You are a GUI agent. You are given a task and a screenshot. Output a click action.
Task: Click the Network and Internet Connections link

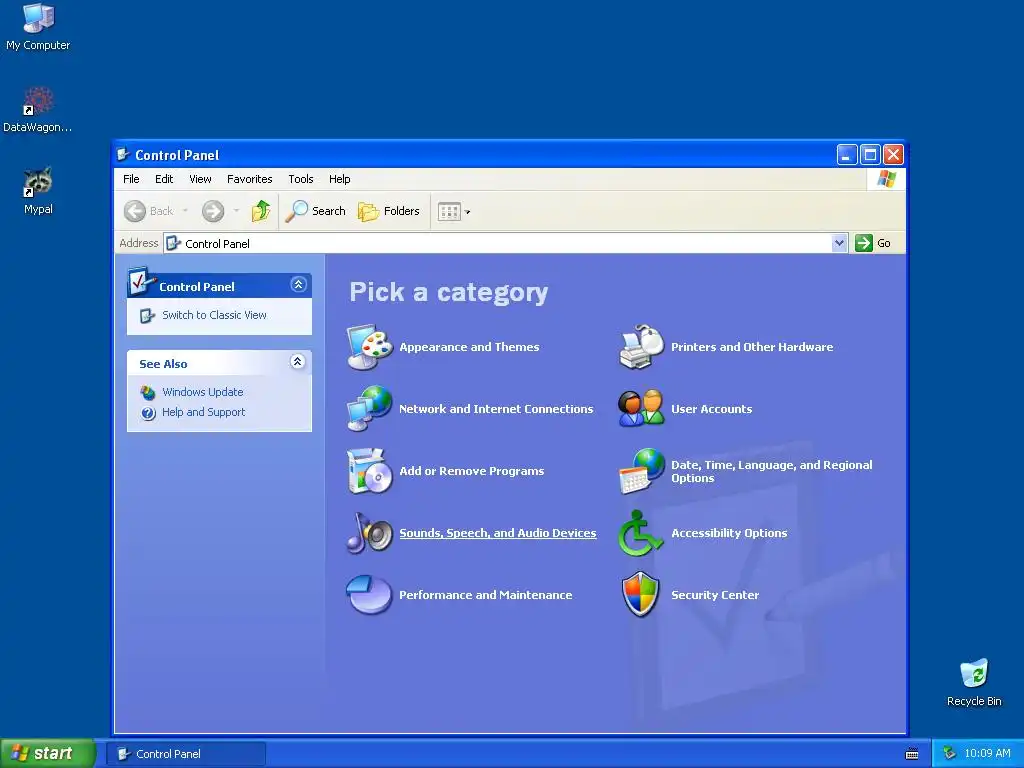click(496, 409)
